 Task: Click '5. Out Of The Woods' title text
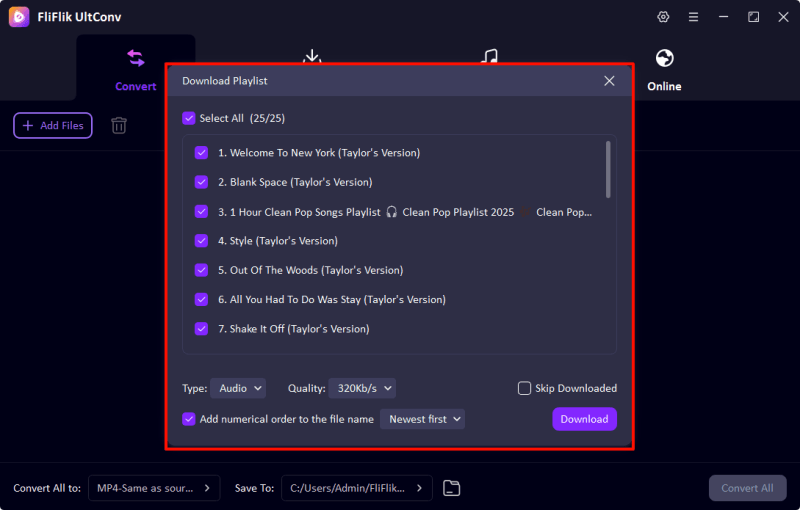click(310, 270)
